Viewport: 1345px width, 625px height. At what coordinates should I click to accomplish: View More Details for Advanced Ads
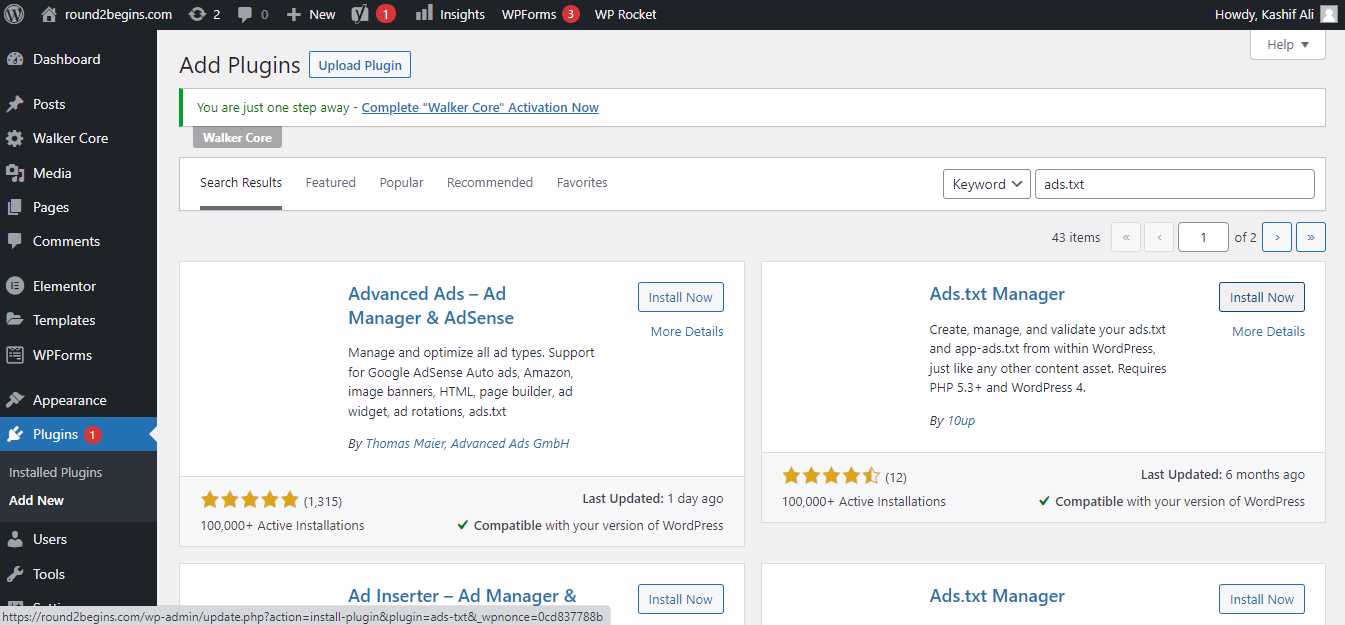[x=687, y=331]
